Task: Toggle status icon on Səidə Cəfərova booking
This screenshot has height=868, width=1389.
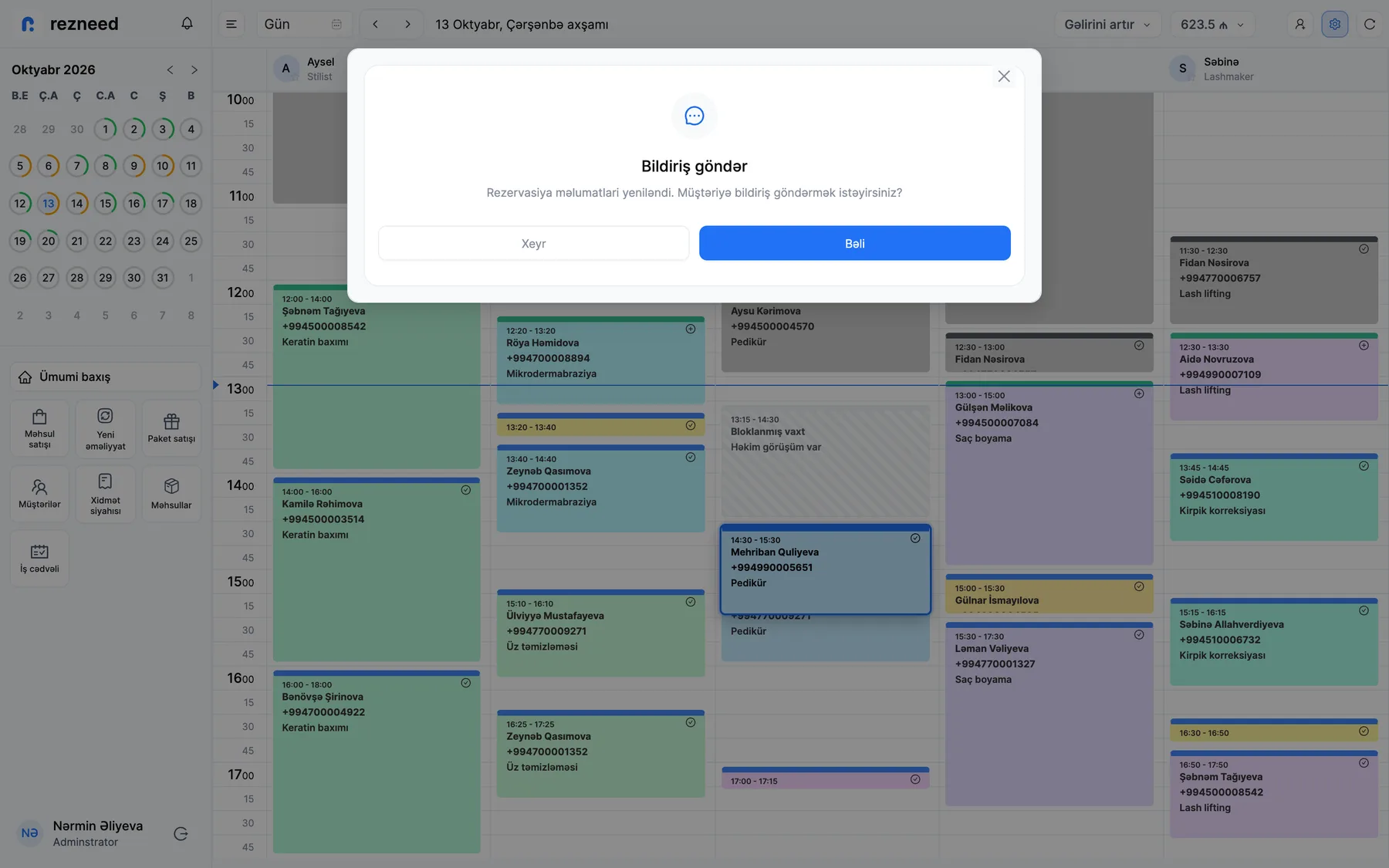Action: pyautogui.click(x=1364, y=467)
